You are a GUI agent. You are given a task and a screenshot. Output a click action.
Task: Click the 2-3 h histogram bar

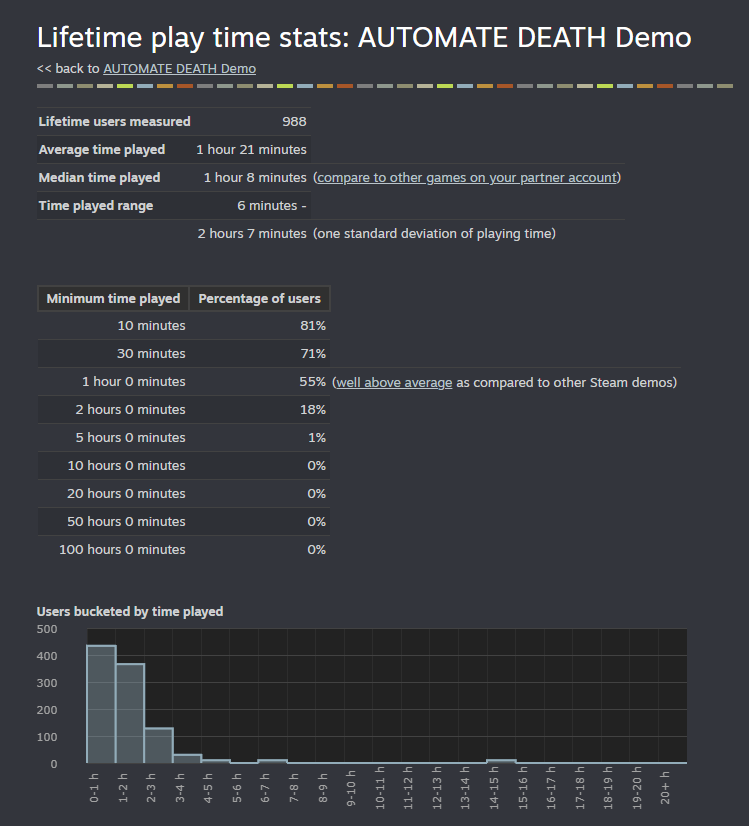(159, 745)
